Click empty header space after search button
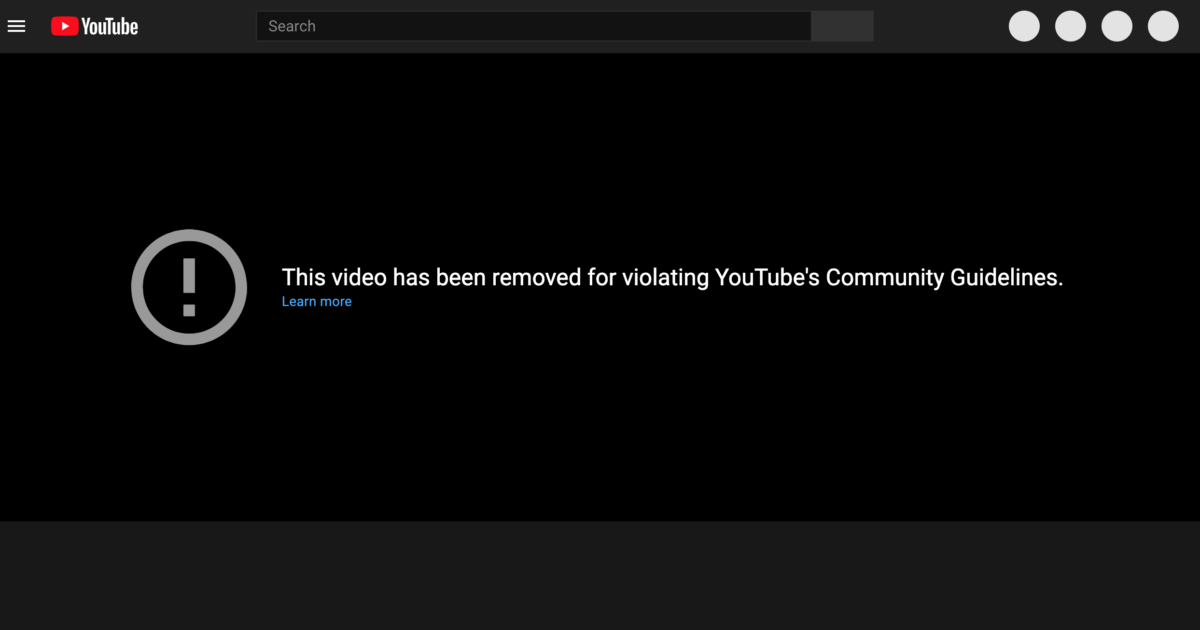1200x630 pixels. pos(940,26)
